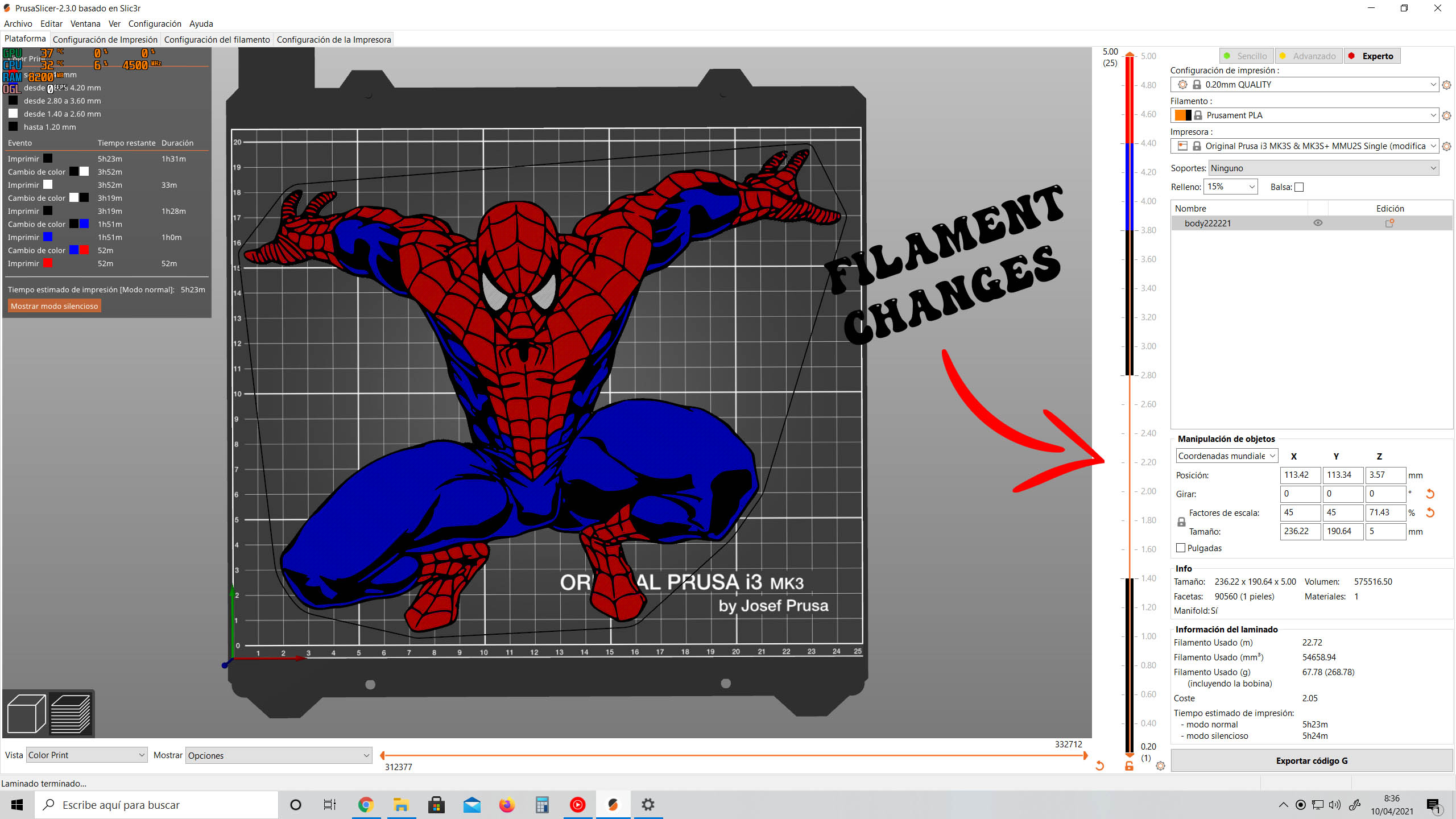Open the Coordenadas mundiales dropdown
Screen dimensions: 1456x819
coord(1227,456)
